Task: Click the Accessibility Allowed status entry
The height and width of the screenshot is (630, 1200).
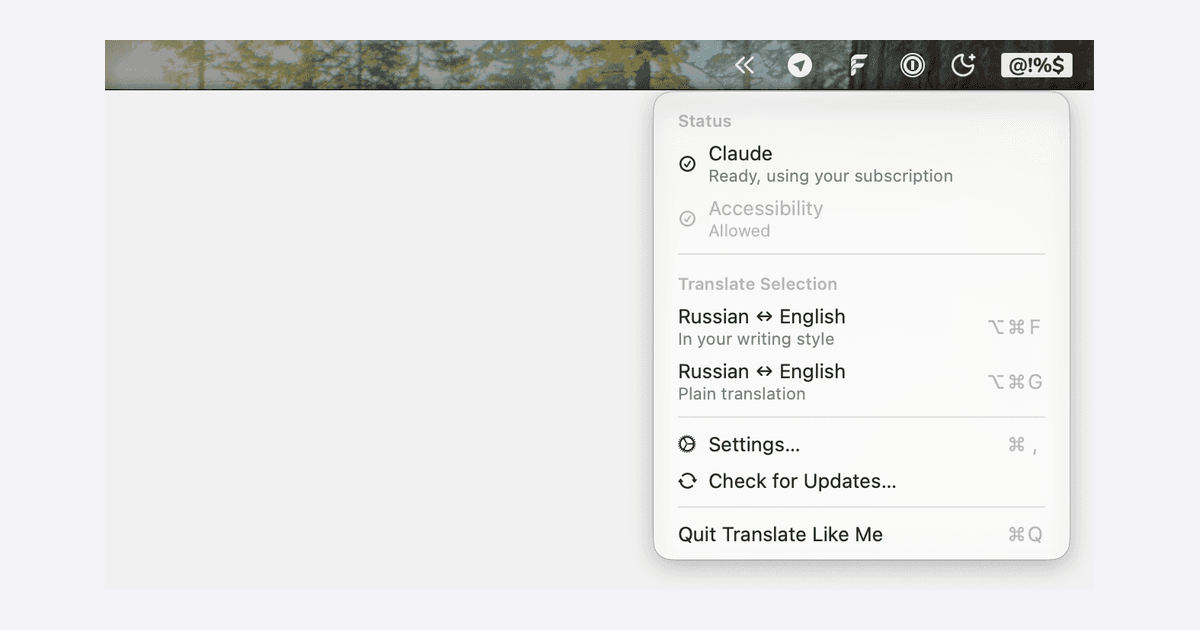Action: click(861, 219)
